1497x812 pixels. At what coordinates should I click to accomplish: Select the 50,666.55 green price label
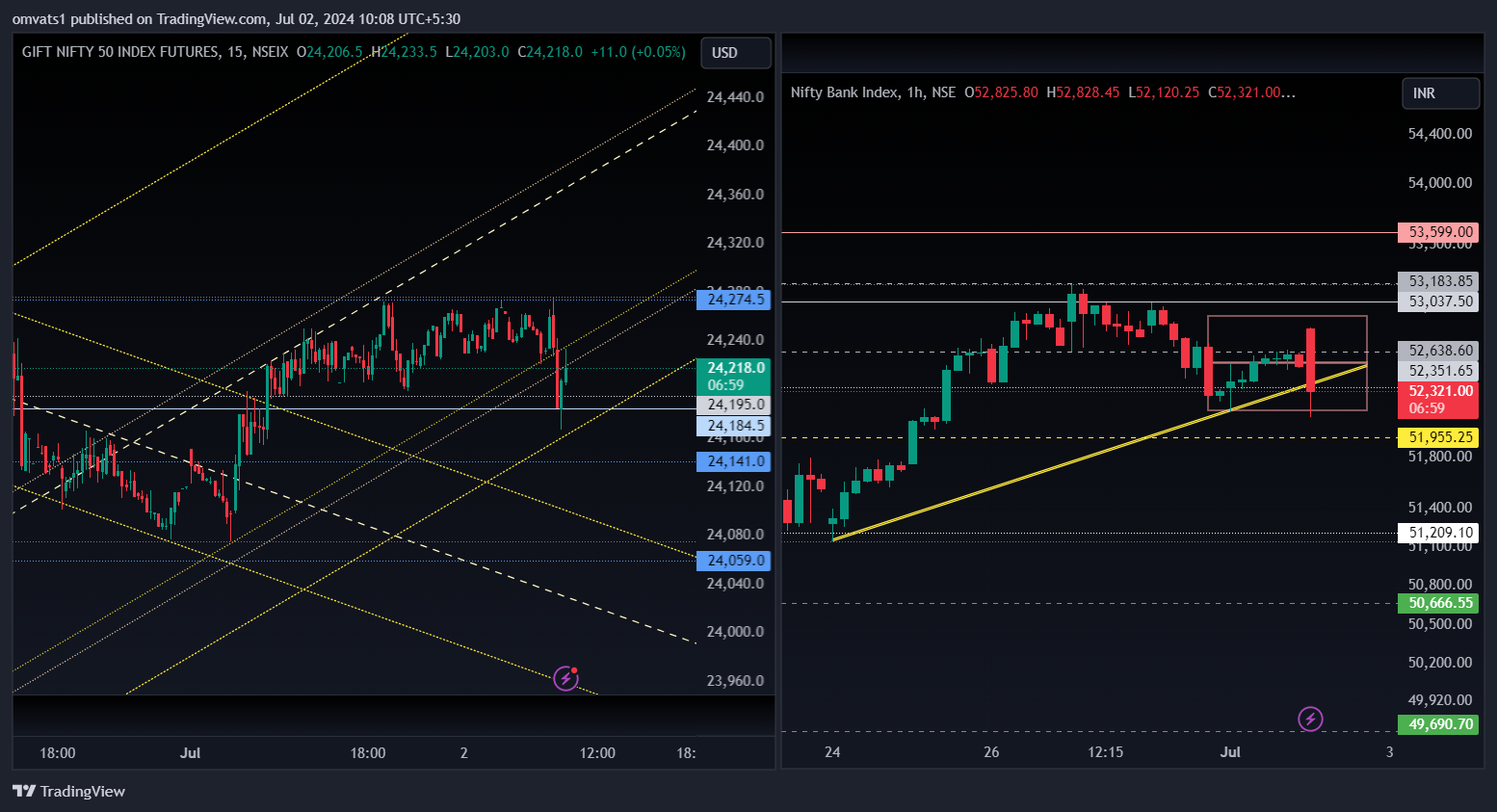coord(1437,603)
